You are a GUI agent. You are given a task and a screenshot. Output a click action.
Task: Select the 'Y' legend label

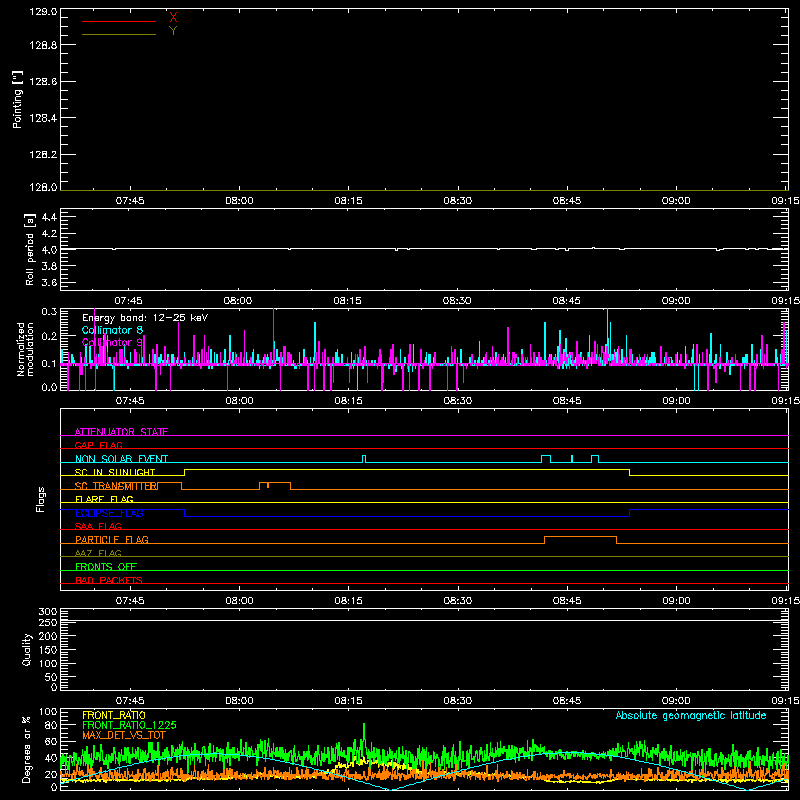click(x=173, y=31)
